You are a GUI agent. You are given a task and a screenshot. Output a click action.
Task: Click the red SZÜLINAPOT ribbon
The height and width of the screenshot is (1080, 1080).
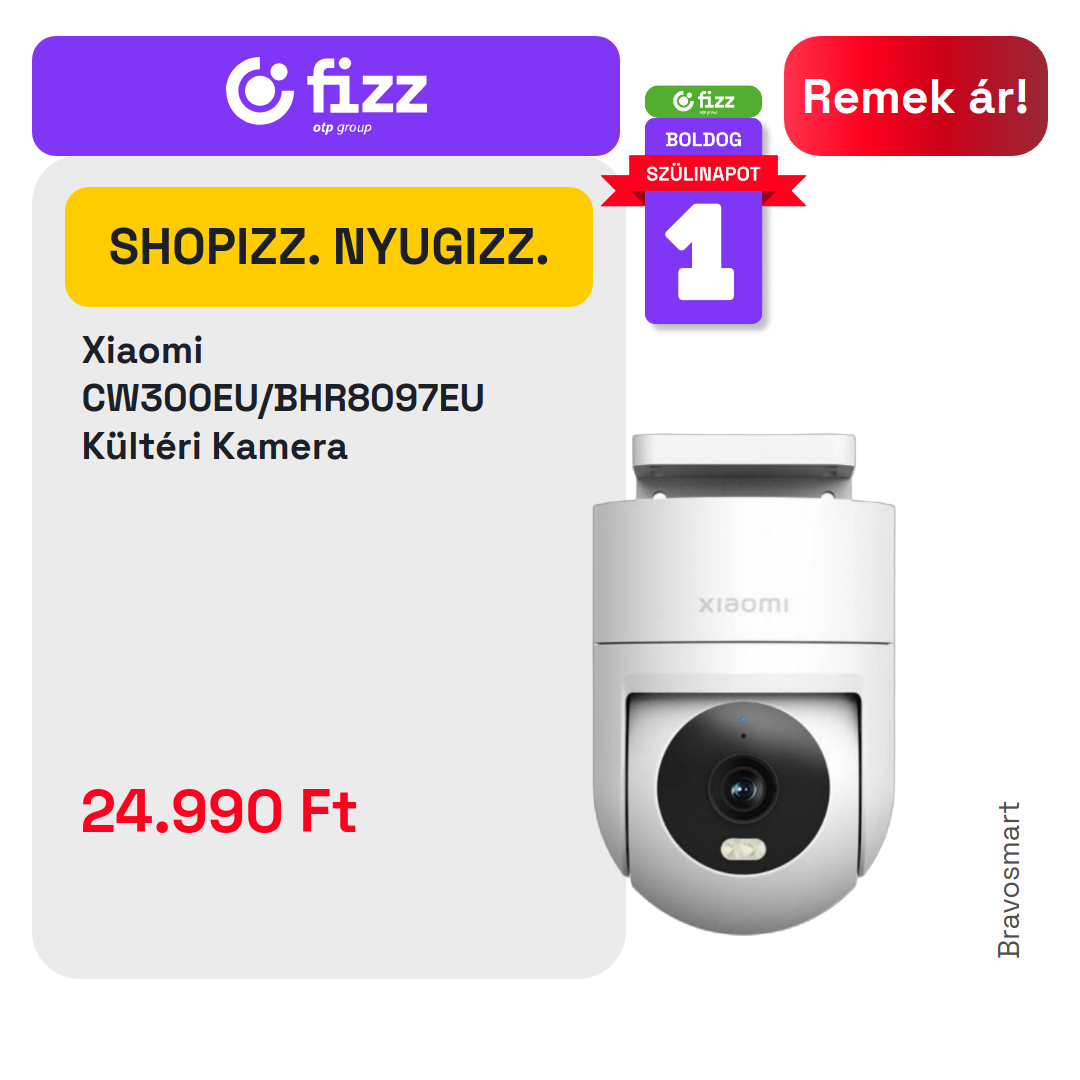click(x=703, y=174)
